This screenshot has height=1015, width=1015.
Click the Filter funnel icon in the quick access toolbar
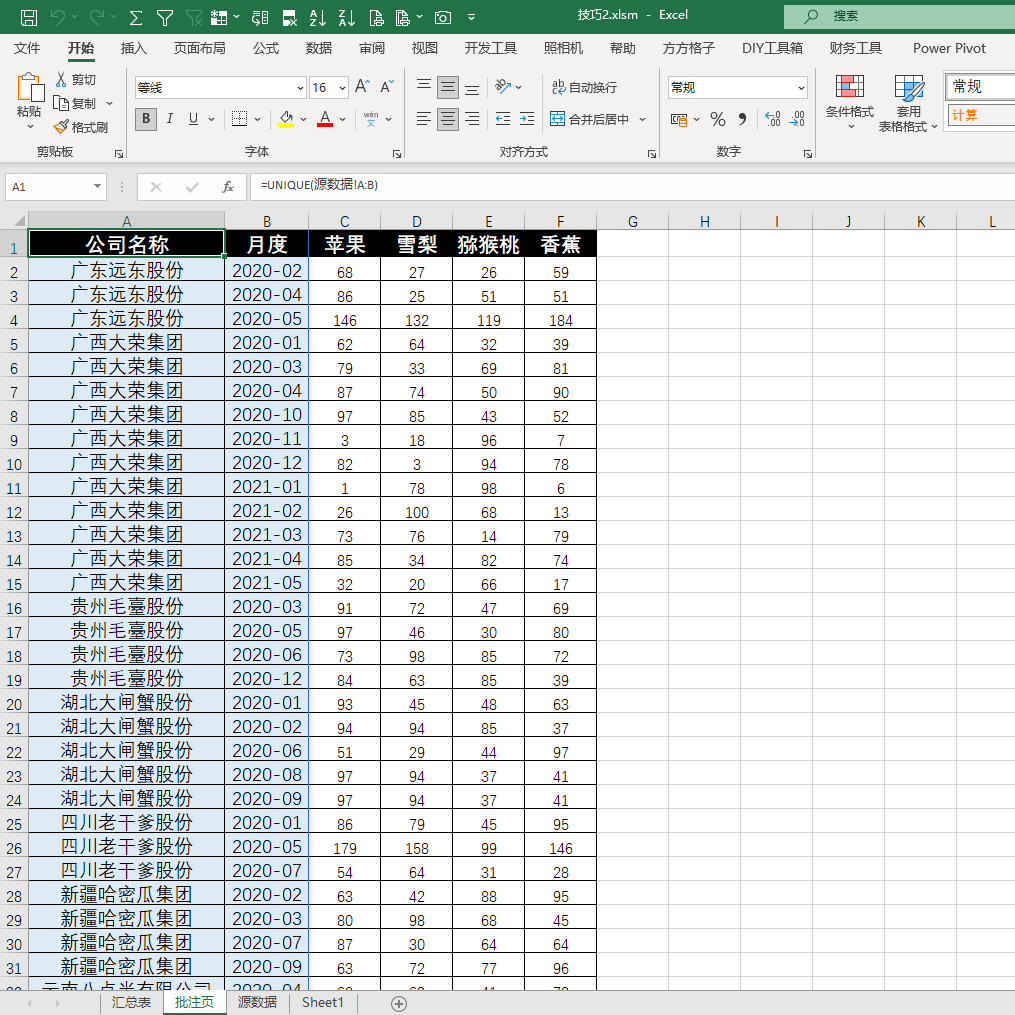(164, 17)
